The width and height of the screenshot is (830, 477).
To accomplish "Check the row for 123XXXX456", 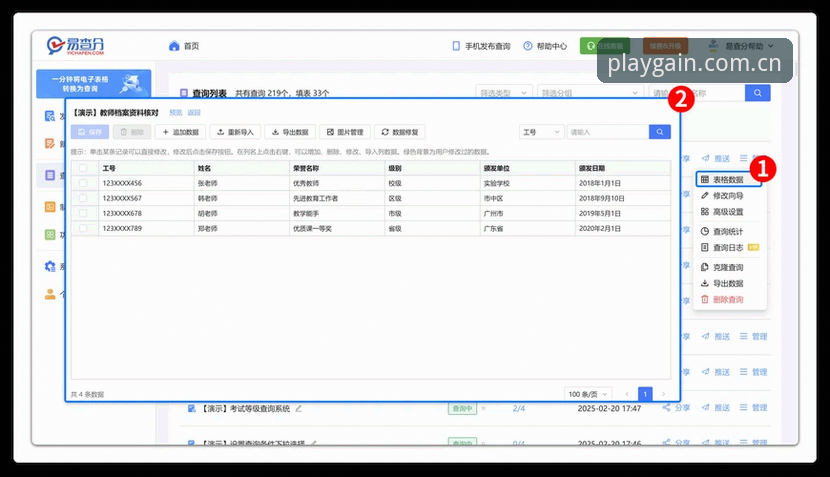I will pyautogui.click(x=83, y=183).
